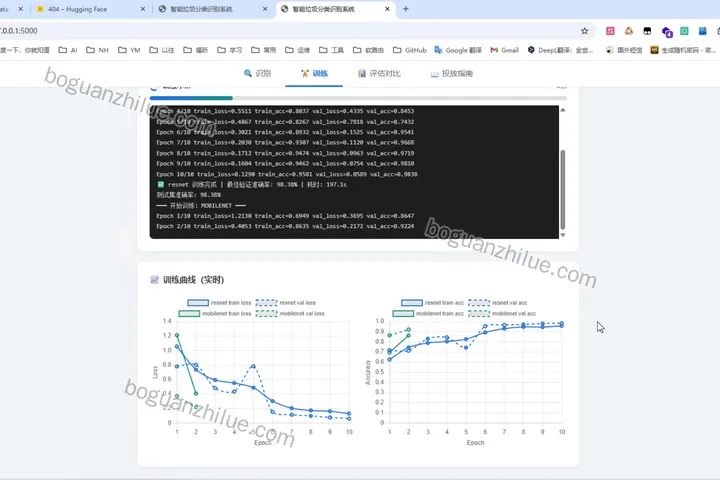Click the log scrollbar up arrow
The height and width of the screenshot is (480, 720).
pyautogui.click(x=562, y=110)
